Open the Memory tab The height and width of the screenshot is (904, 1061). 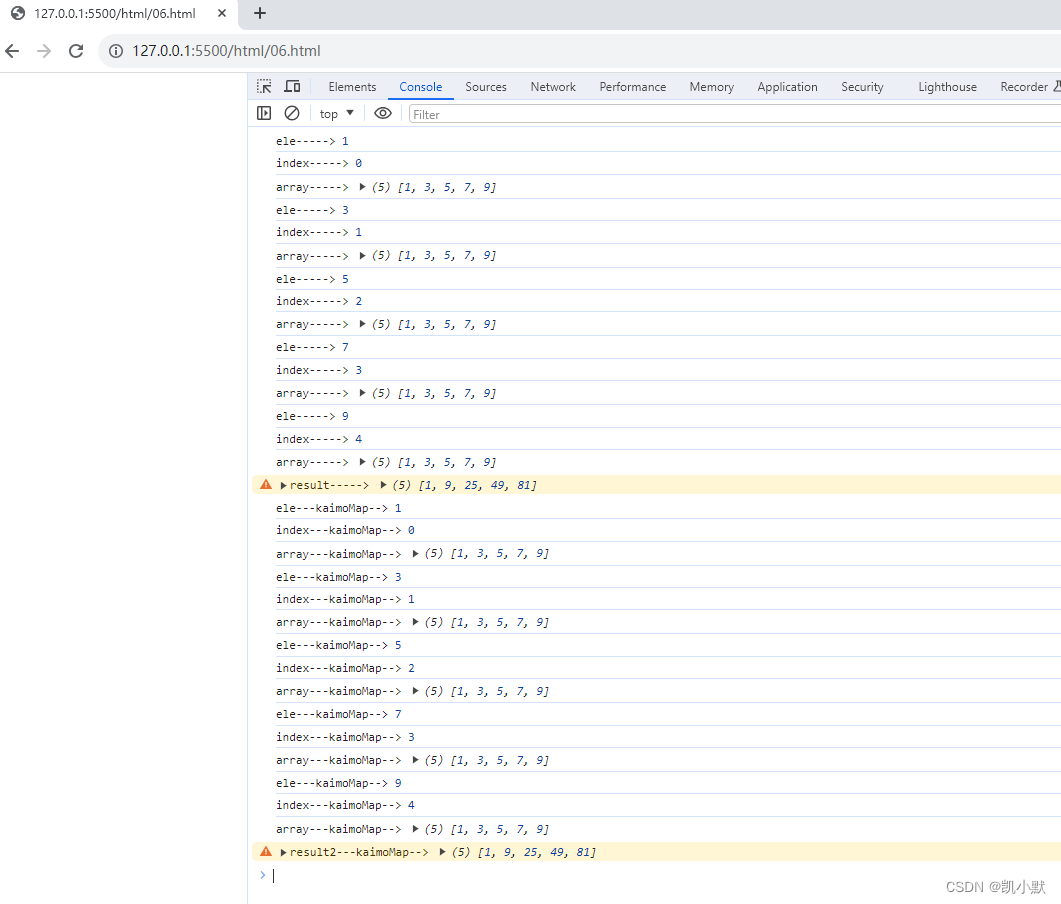711,87
